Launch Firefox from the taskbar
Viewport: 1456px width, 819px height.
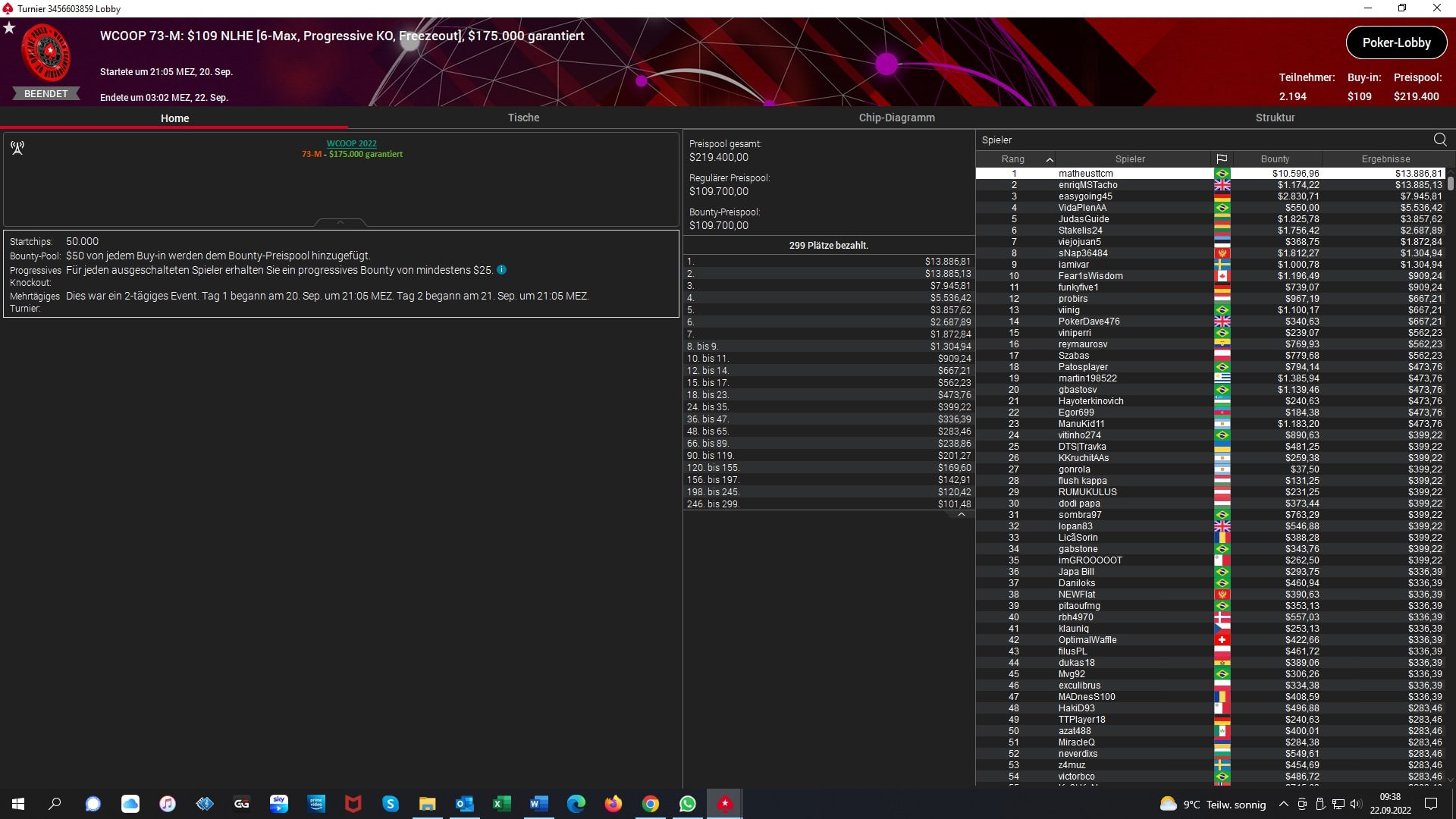tap(613, 804)
